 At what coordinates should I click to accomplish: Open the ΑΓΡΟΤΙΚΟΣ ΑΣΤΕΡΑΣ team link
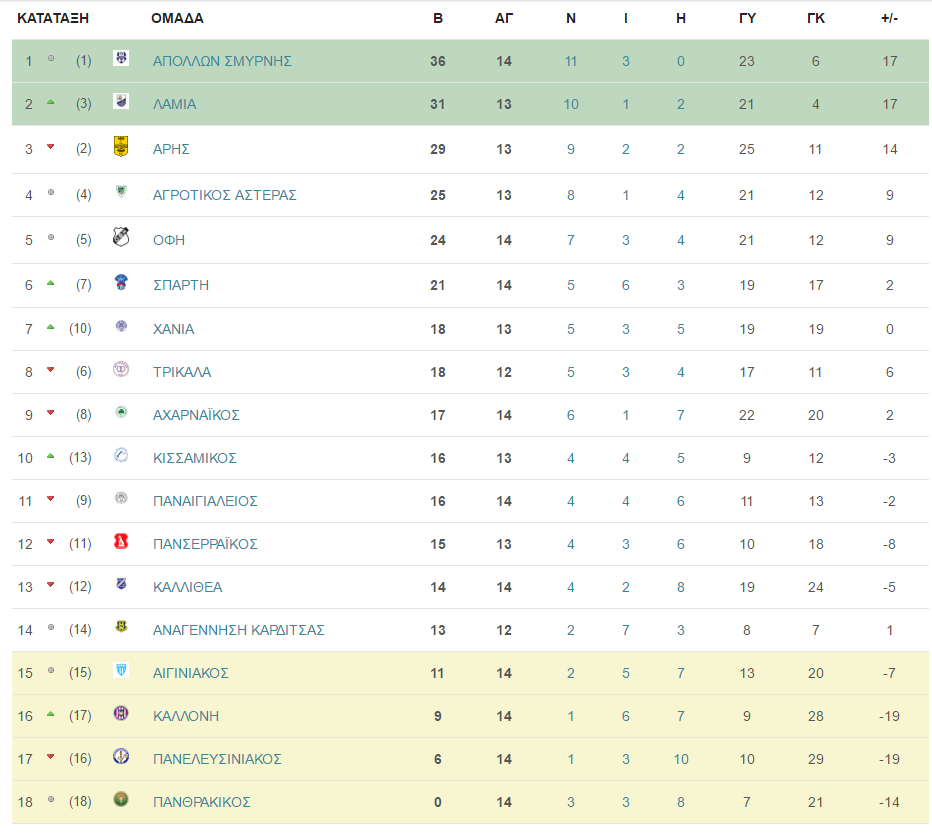(x=225, y=195)
